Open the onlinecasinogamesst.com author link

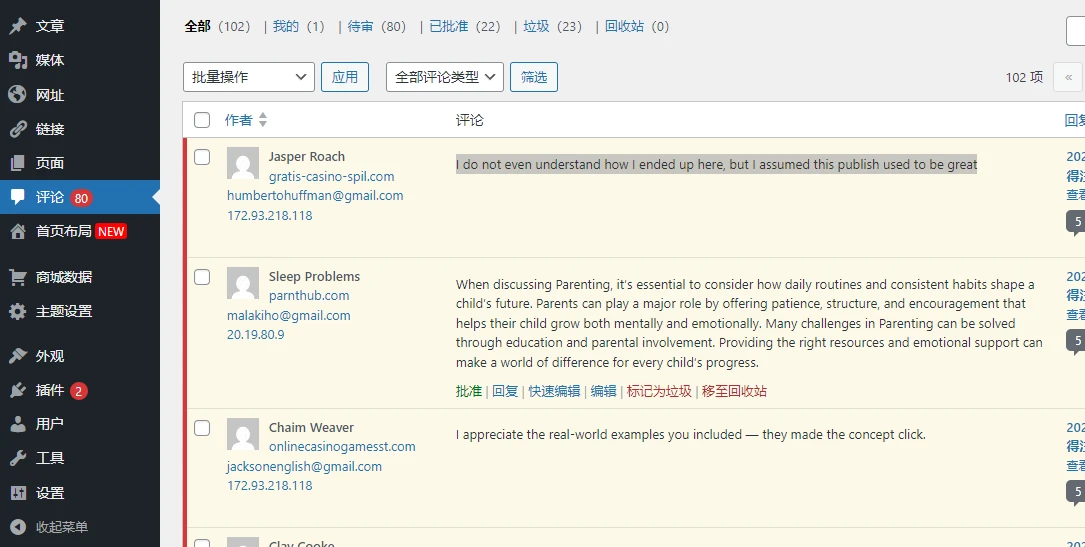[342, 447]
